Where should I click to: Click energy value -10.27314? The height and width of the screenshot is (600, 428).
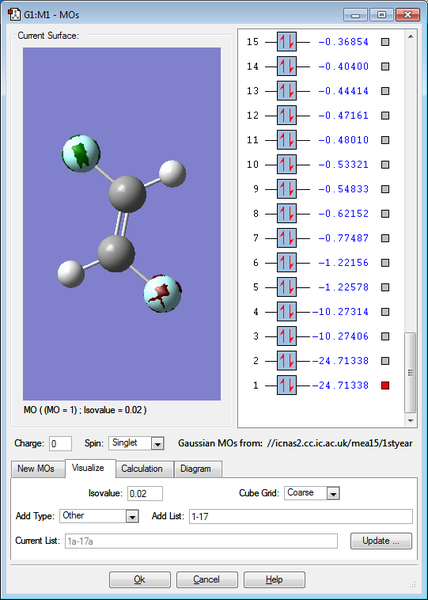point(340,311)
